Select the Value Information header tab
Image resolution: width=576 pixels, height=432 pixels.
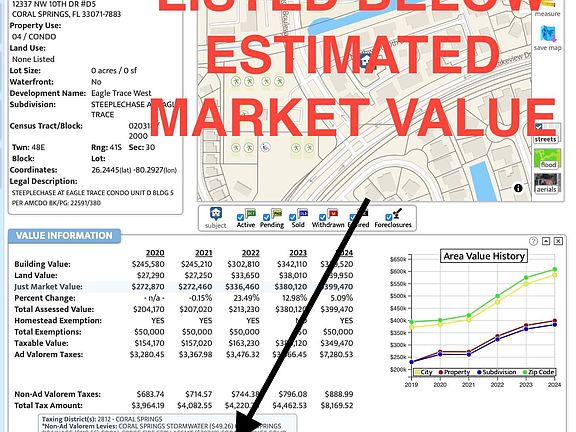64,236
